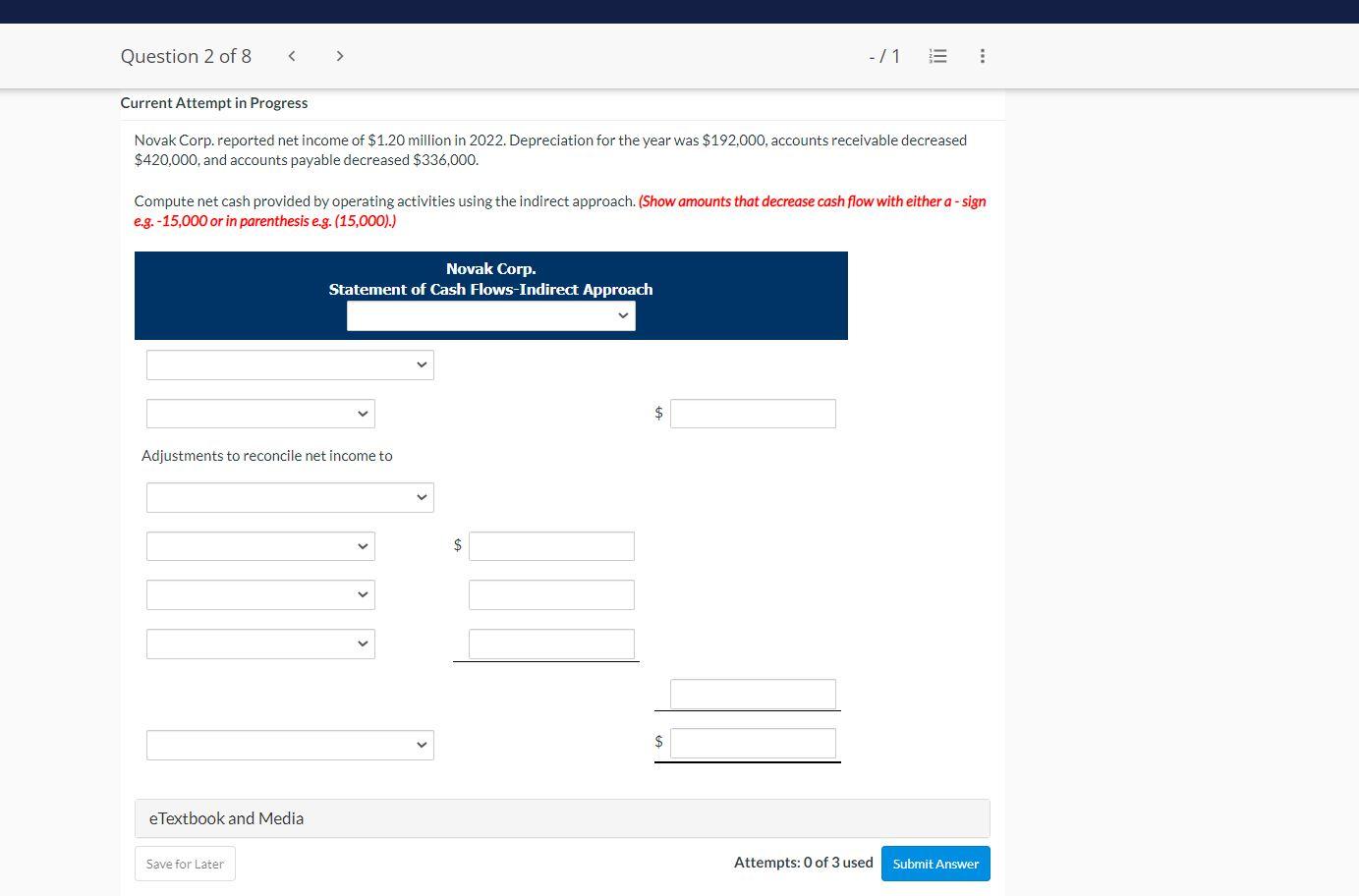The height and width of the screenshot is (896, 1359).
Task: Open the net income line dropdown
Action: pos(259,414)
